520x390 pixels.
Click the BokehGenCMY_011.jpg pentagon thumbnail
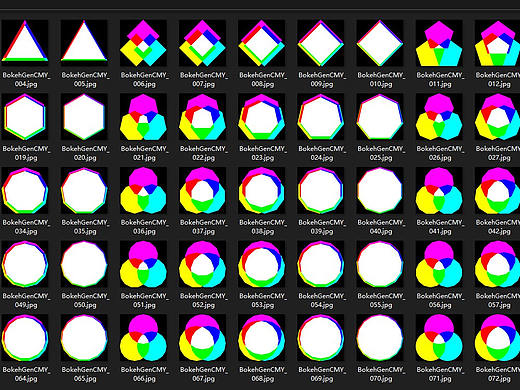tap(439, 43)
